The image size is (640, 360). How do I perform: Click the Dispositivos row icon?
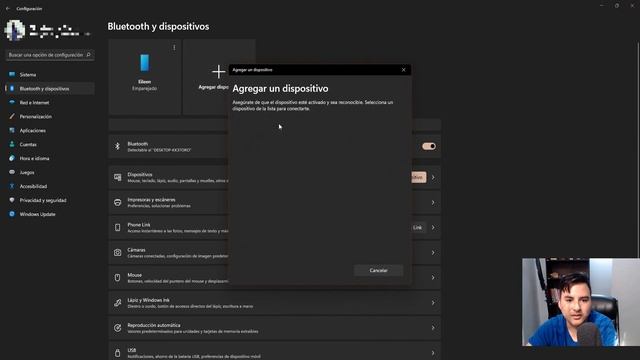point(118,177)
